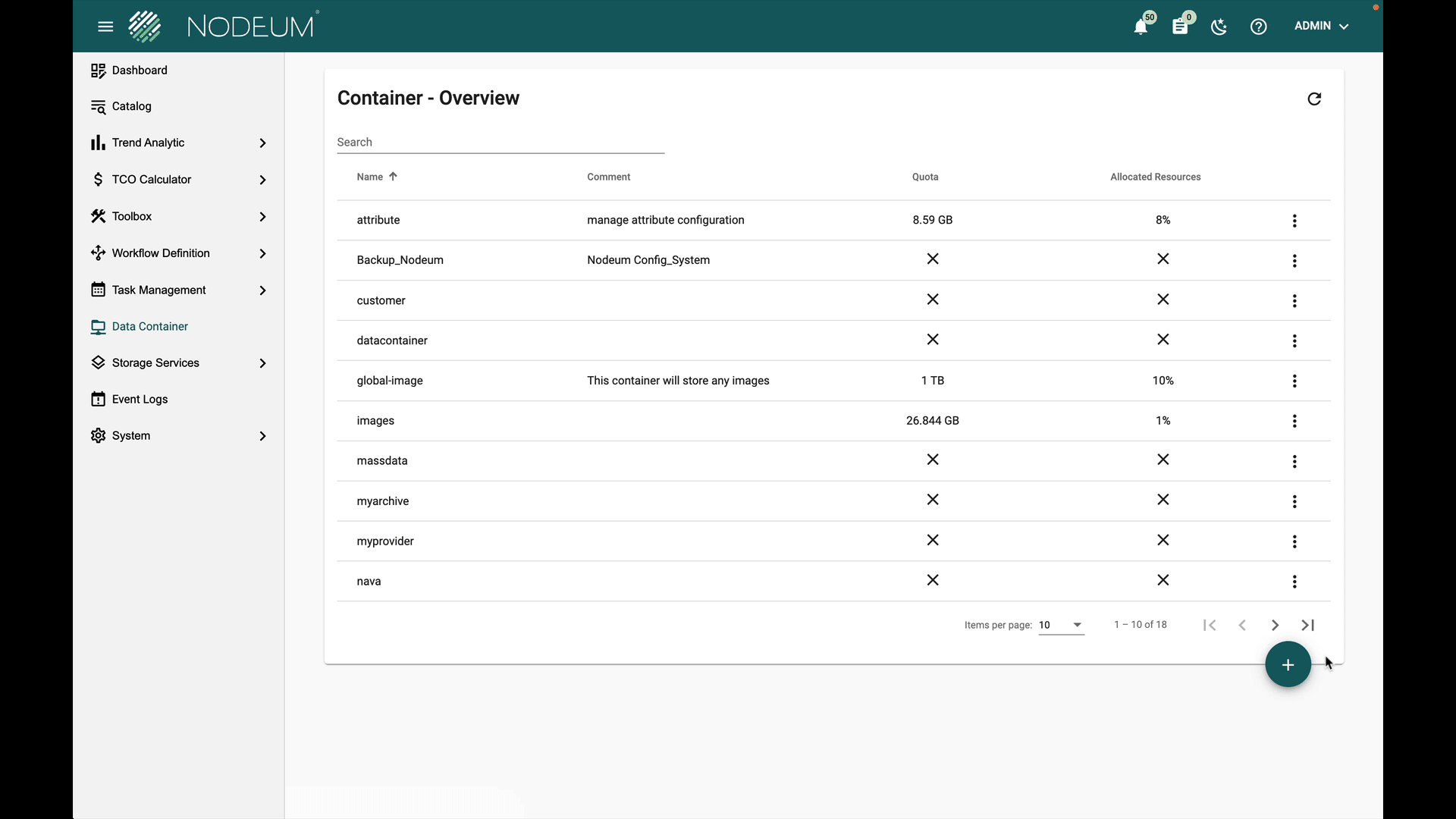Click the 8.59 GB quota value
This screenshot has height=819, width=1456.
tap(933, 220)
